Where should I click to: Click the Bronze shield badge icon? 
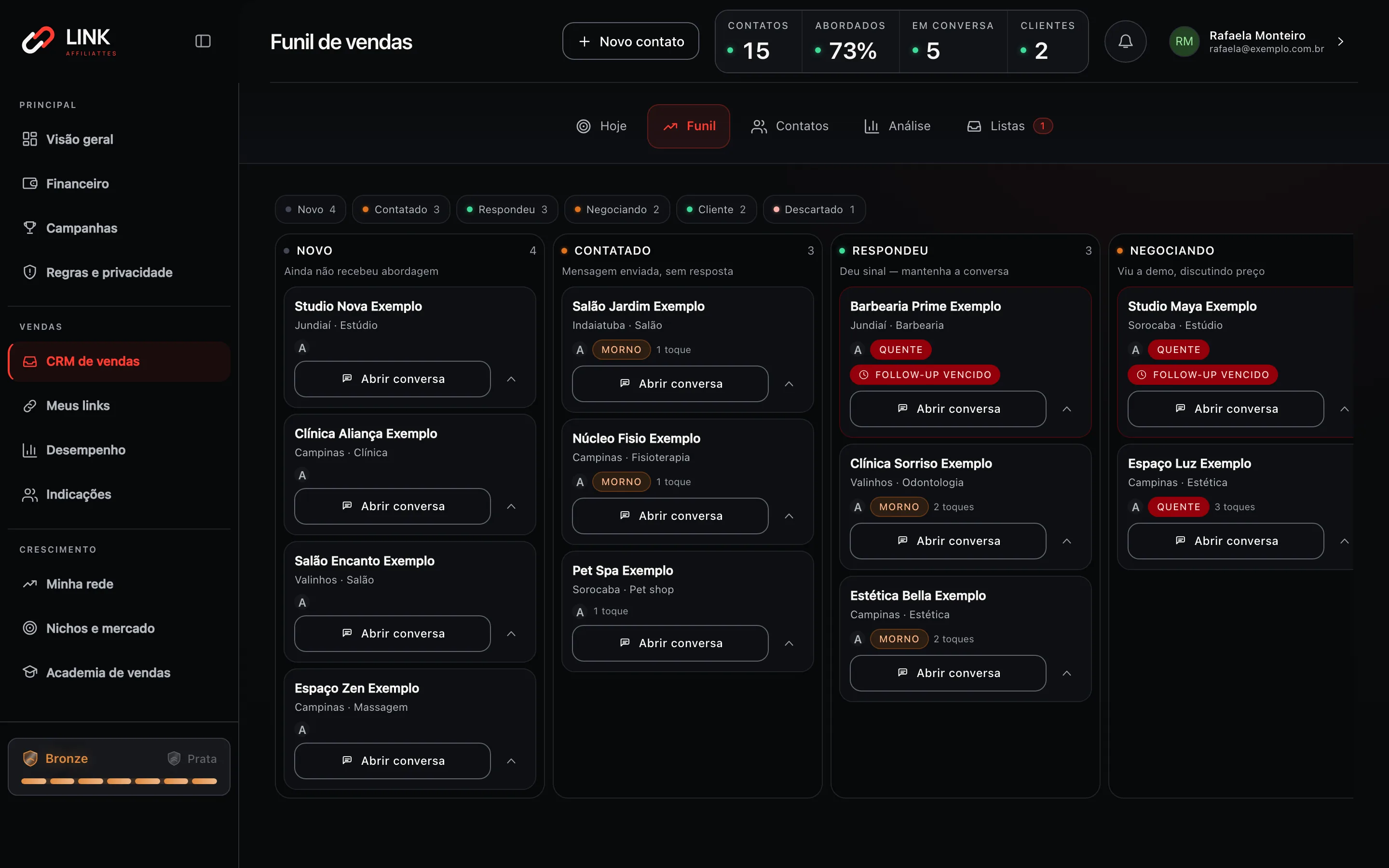click(30, 759)
